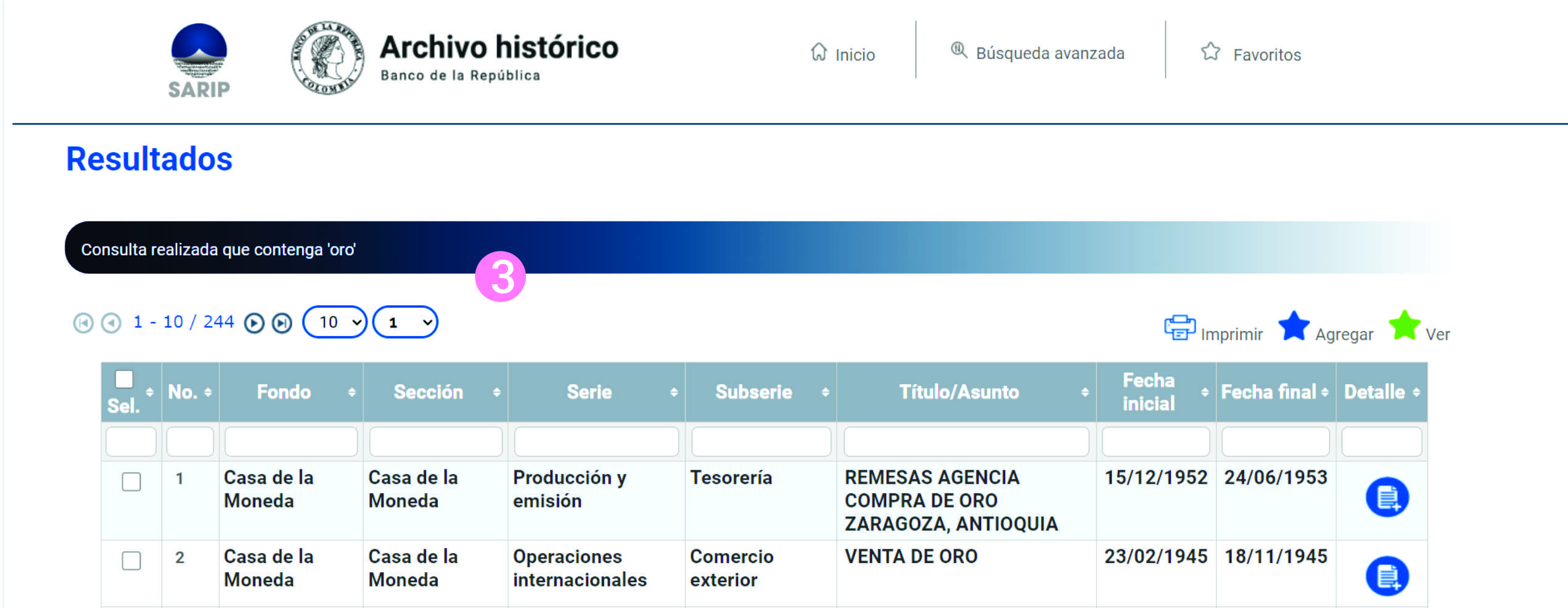Go to next results page arrow
Screen dimensions: 1568x608
(x=254, y=323)
